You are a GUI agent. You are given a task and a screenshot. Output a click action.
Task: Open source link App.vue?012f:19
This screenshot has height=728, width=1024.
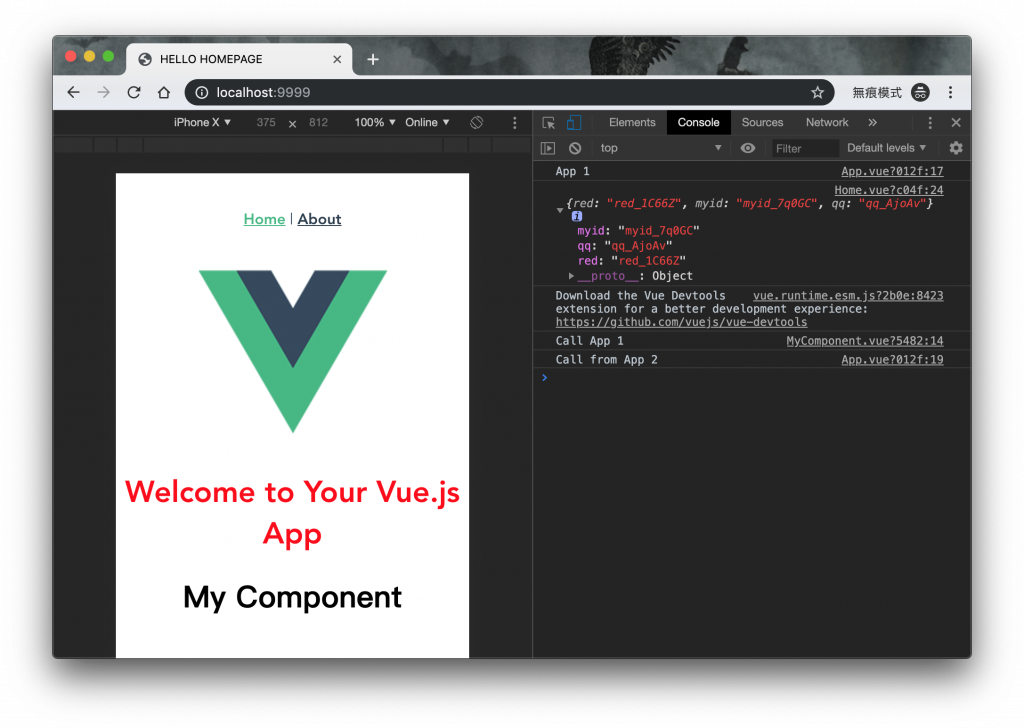pos(892,360)
